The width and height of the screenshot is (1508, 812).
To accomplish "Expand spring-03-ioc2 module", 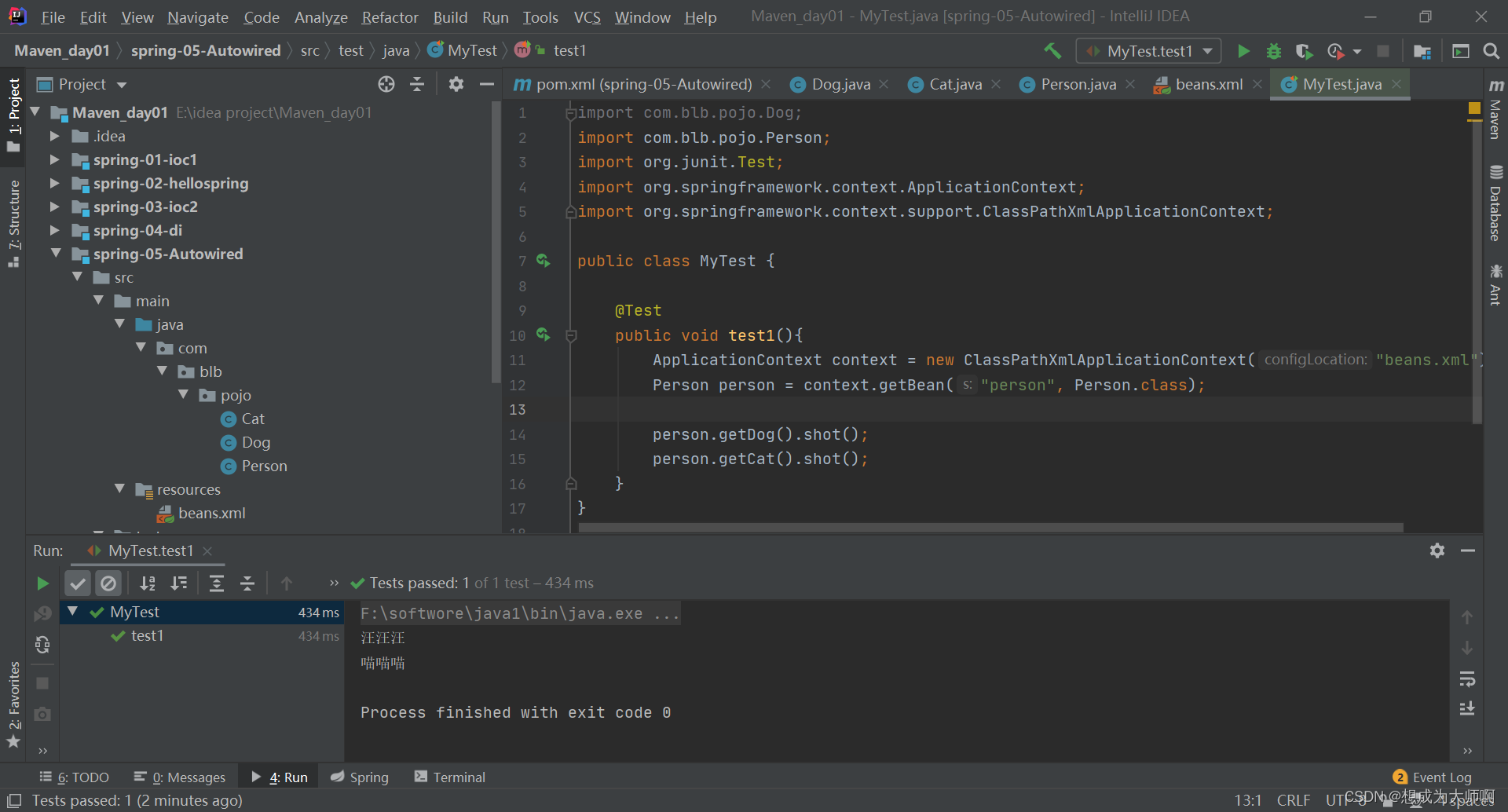I will pyautogui.click(x=54, y=207).
